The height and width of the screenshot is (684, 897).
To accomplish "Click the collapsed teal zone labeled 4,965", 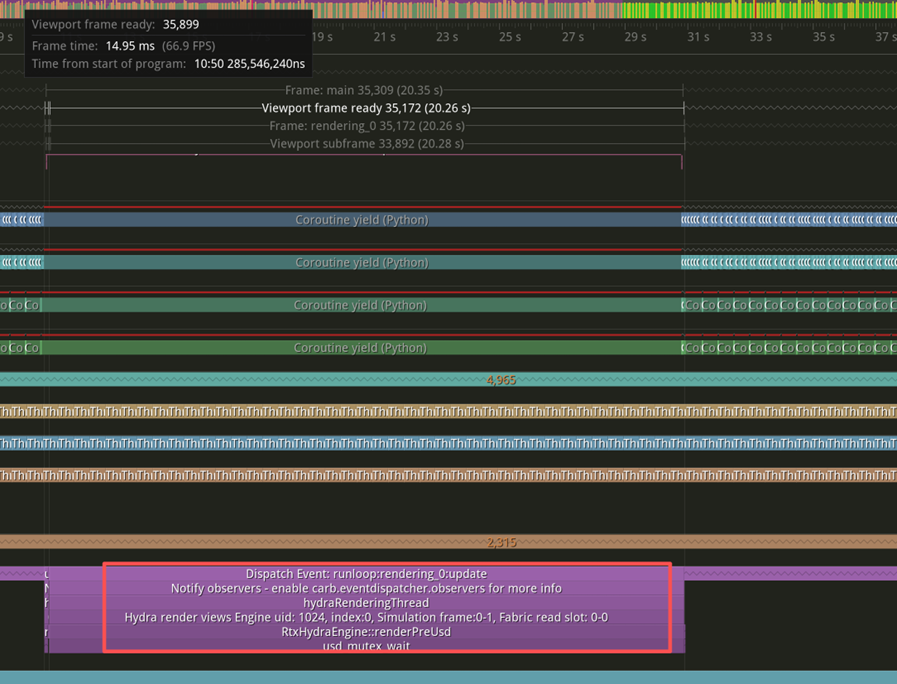I will [500, 380].
